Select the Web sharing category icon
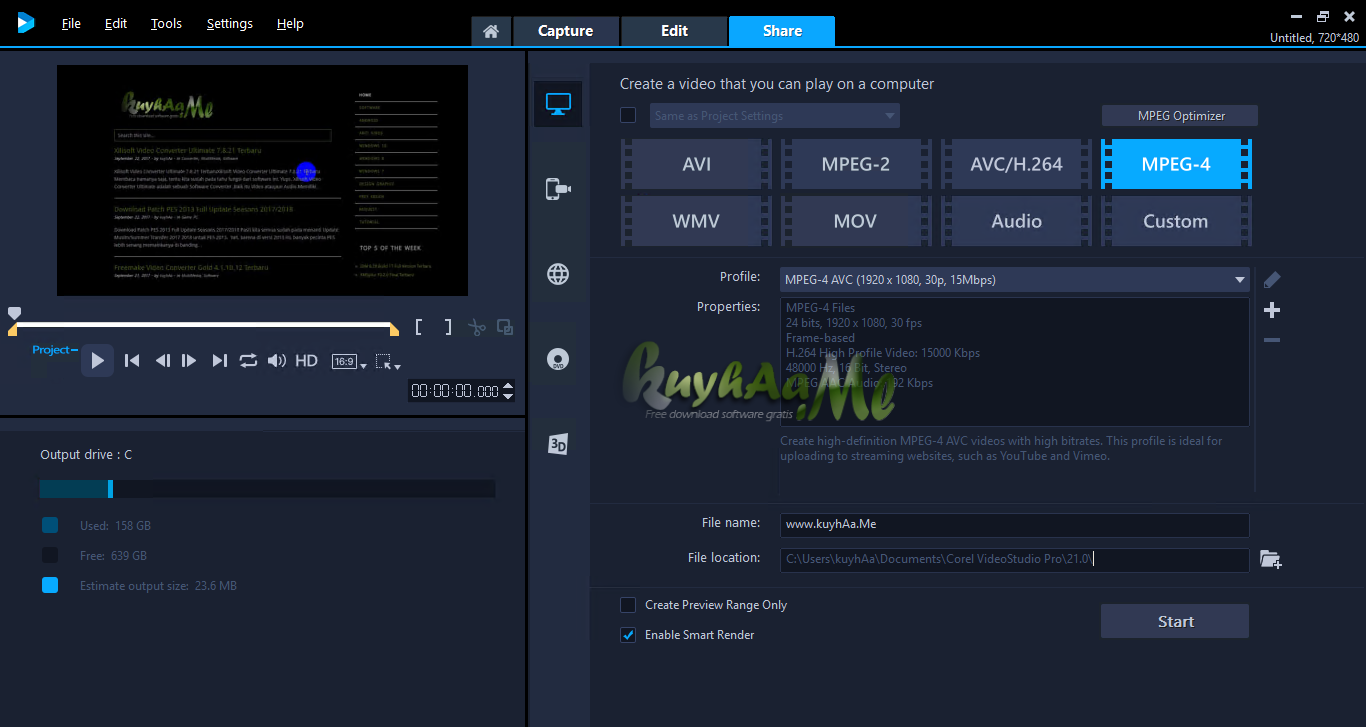This screenshot has height=727, width=1366. pos(558,275)
